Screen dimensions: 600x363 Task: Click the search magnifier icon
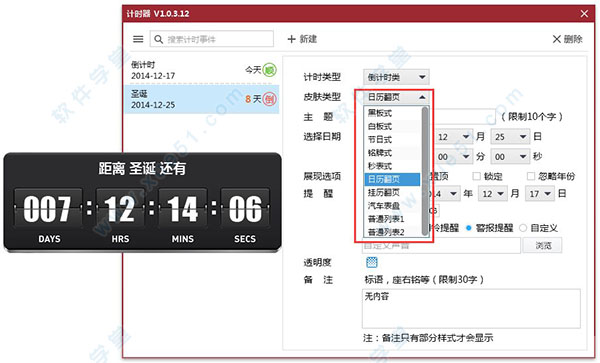[x=158, y=39]
